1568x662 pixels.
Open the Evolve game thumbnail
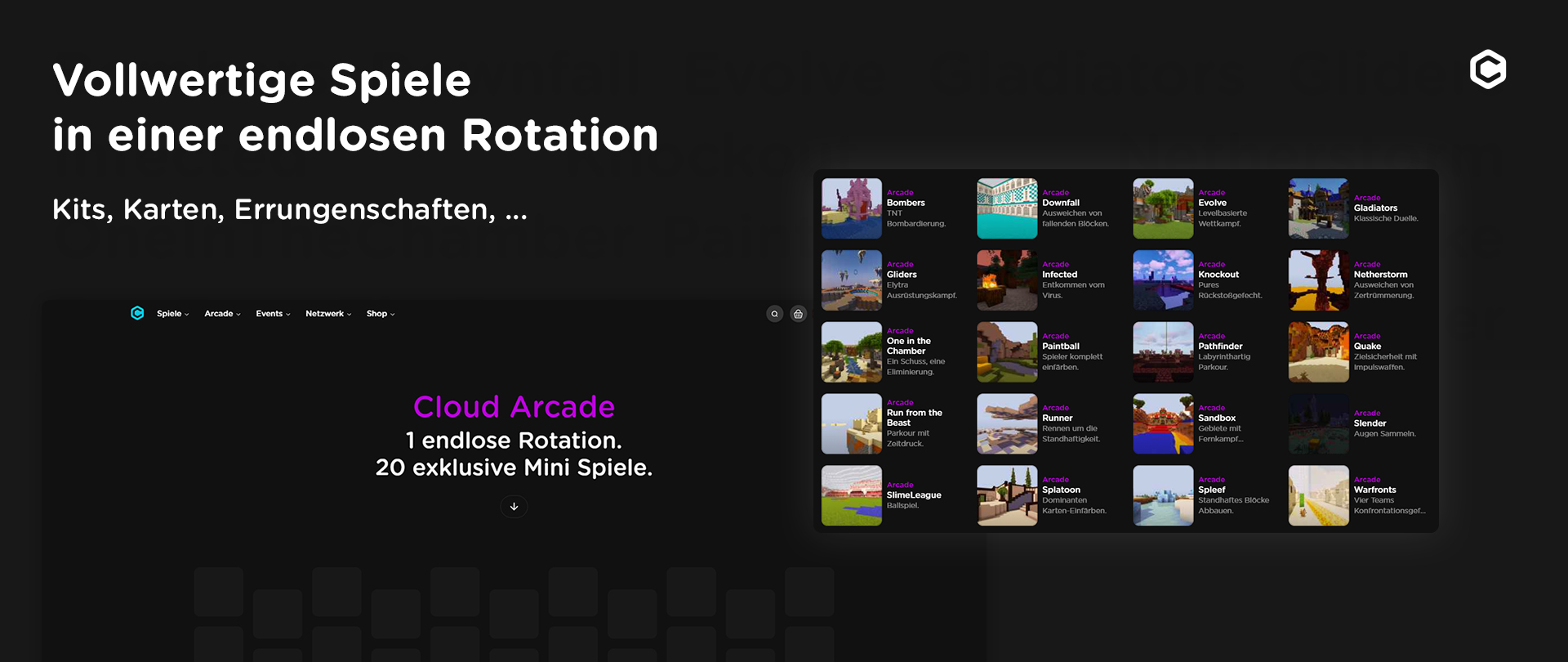tap(1163, 208)
